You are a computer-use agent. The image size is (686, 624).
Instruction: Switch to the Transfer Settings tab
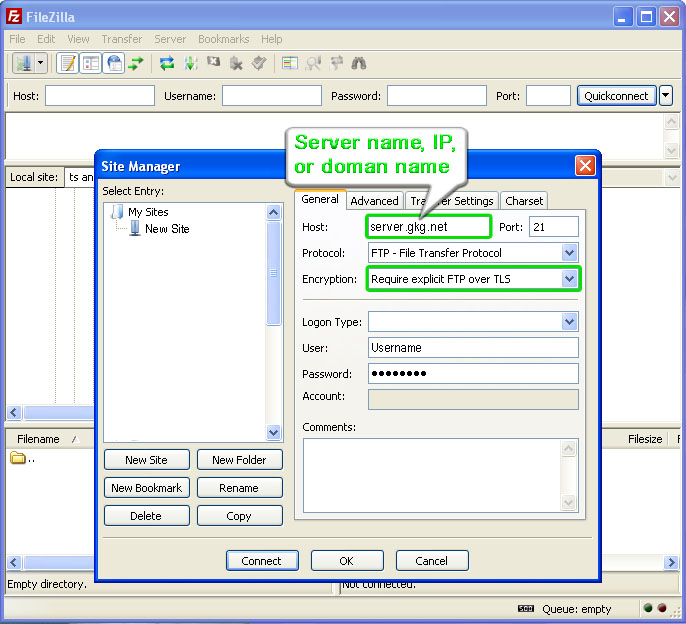(452, 201)
